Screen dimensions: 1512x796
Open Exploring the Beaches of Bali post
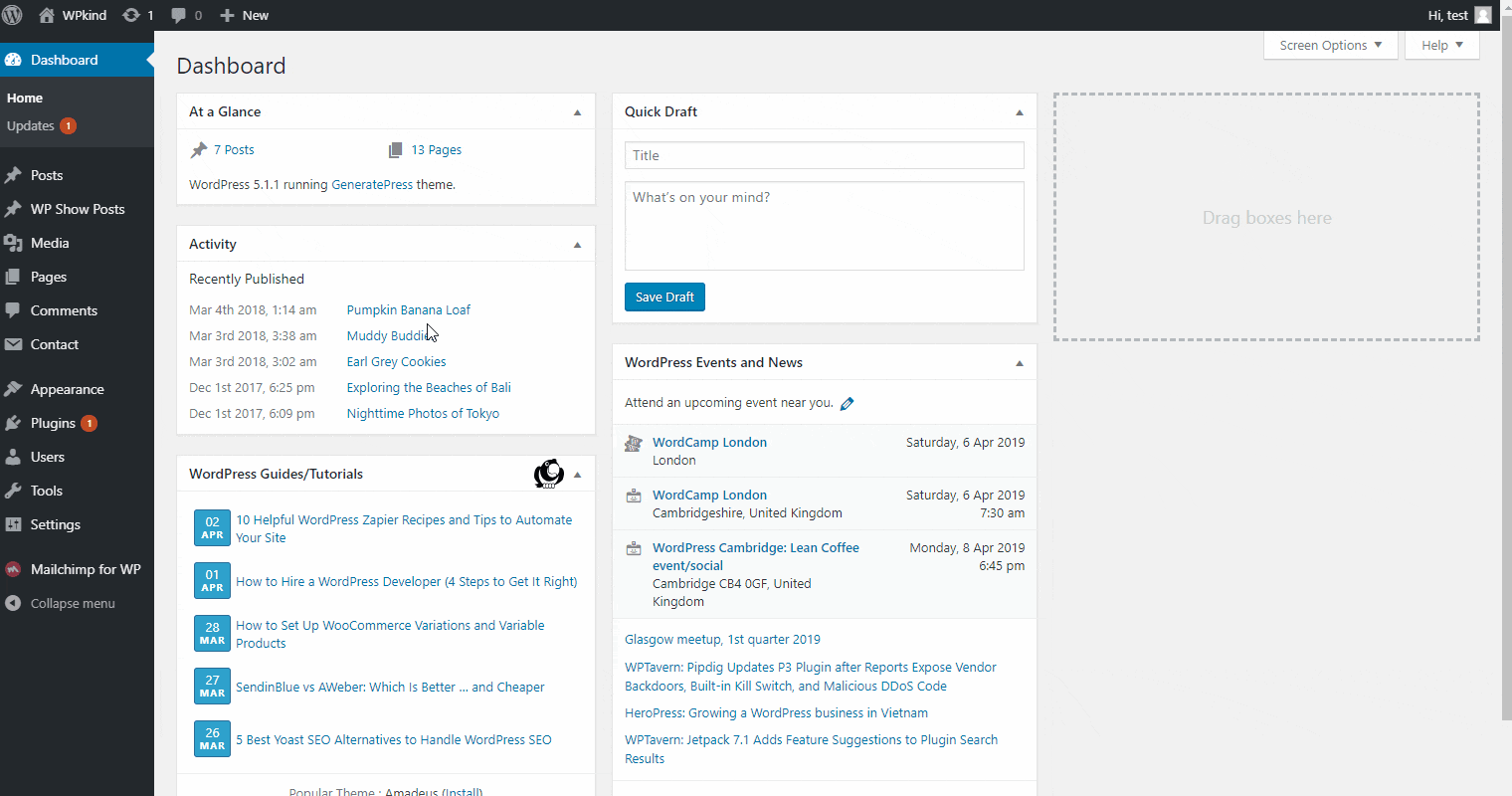tap(429, 388)
